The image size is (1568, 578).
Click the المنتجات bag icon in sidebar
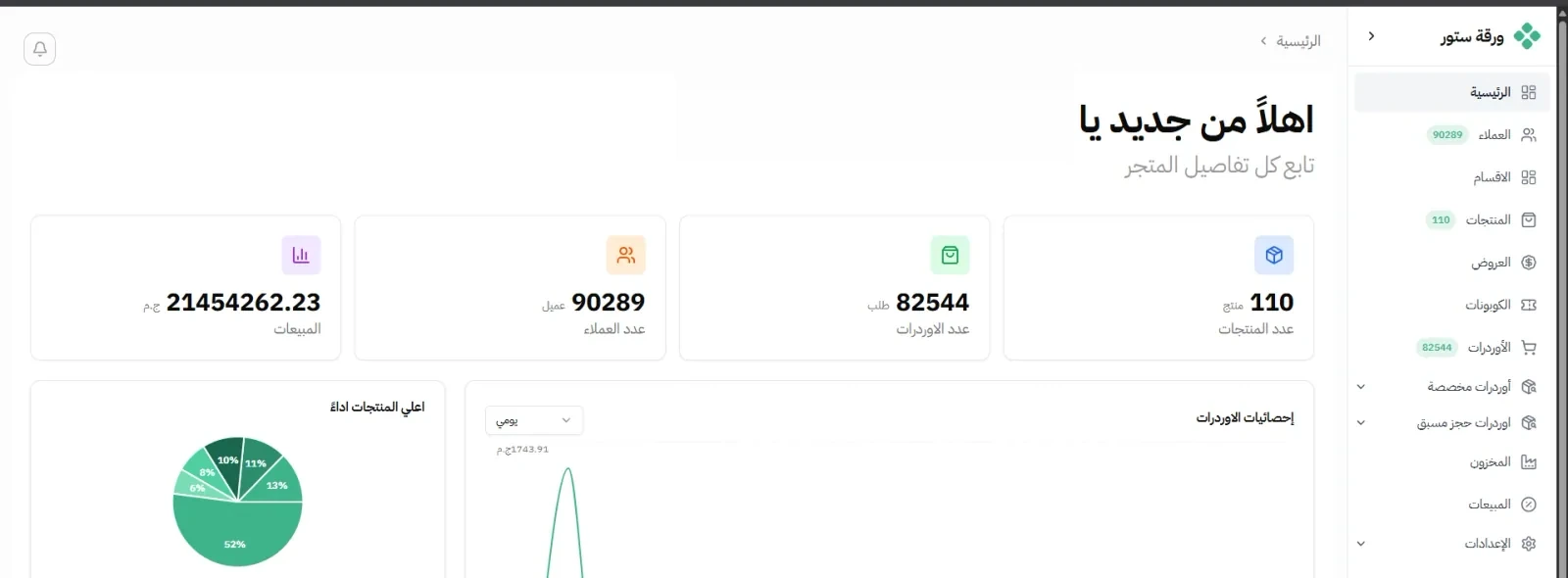point(1529,220)
